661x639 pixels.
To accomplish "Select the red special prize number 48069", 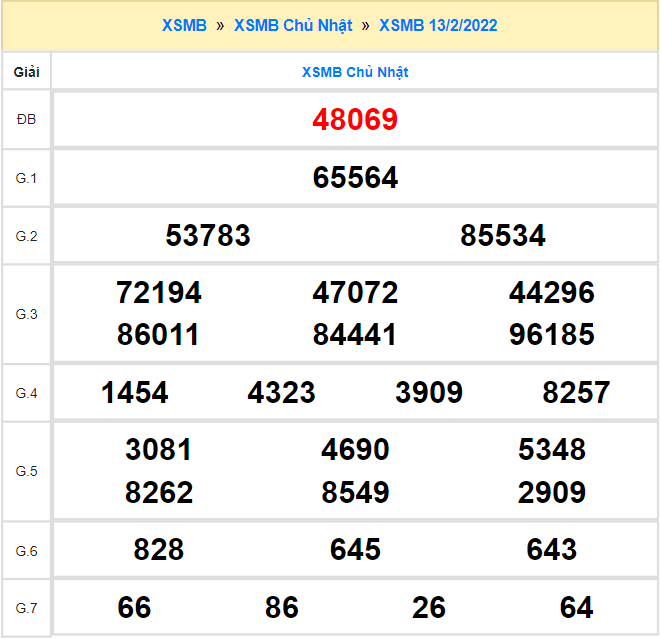I will click(x=355, y=120).
